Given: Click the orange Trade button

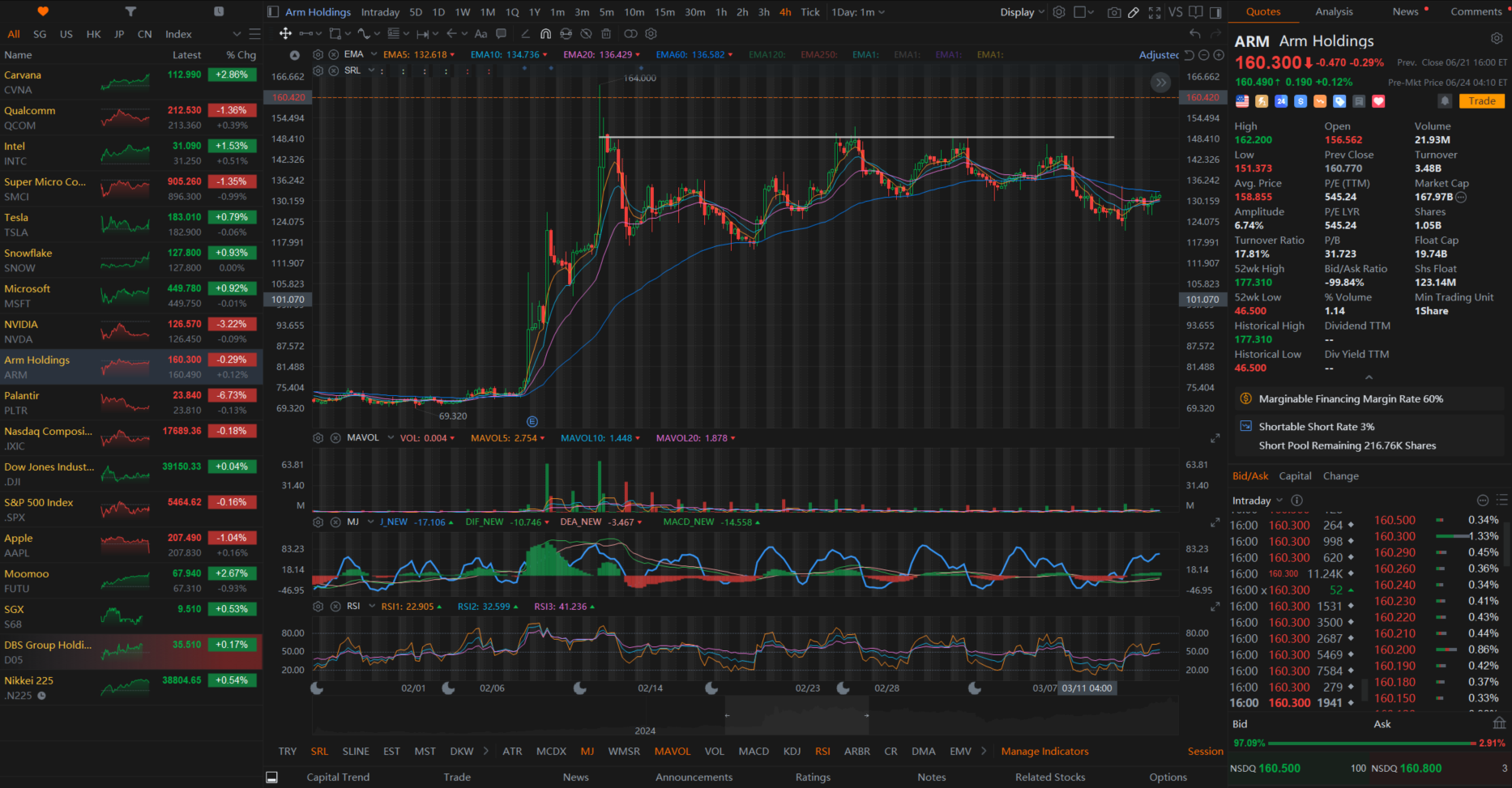Looking at the screenshot, I should 1482,101.
